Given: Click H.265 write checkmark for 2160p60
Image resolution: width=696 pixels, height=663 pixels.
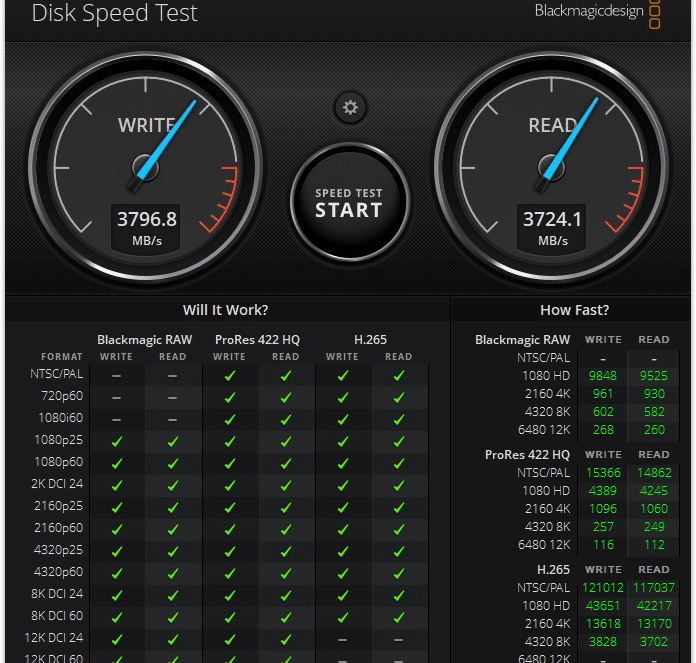Looking at the screenshot, I should pos(343,529).
